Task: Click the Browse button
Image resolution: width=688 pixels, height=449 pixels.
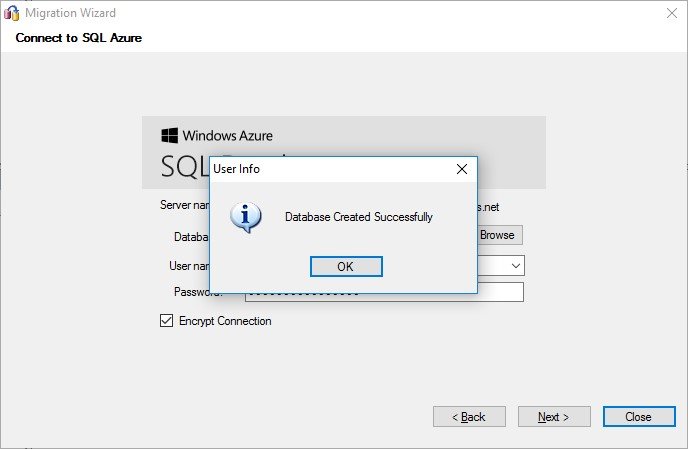Action: 500,235
